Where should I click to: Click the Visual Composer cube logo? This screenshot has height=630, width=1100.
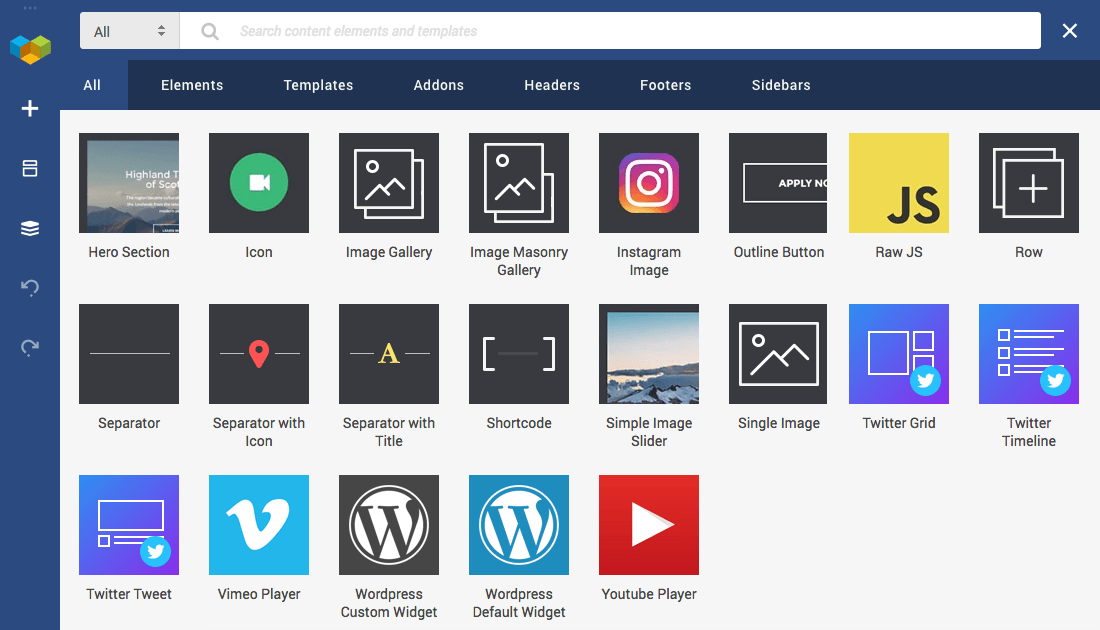(x=30, y=49)
